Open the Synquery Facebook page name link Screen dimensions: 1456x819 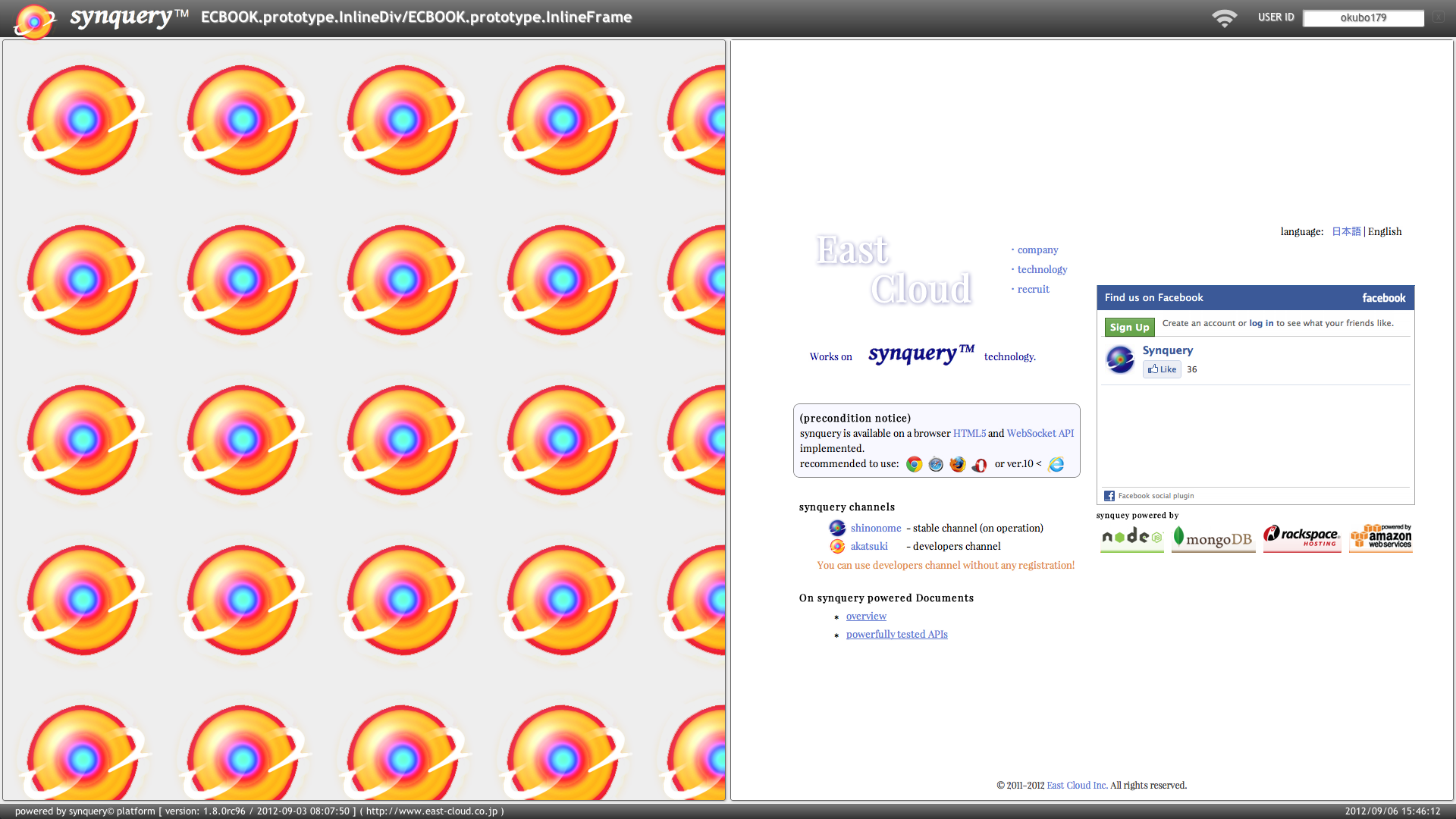click(x=1167, y=350)
